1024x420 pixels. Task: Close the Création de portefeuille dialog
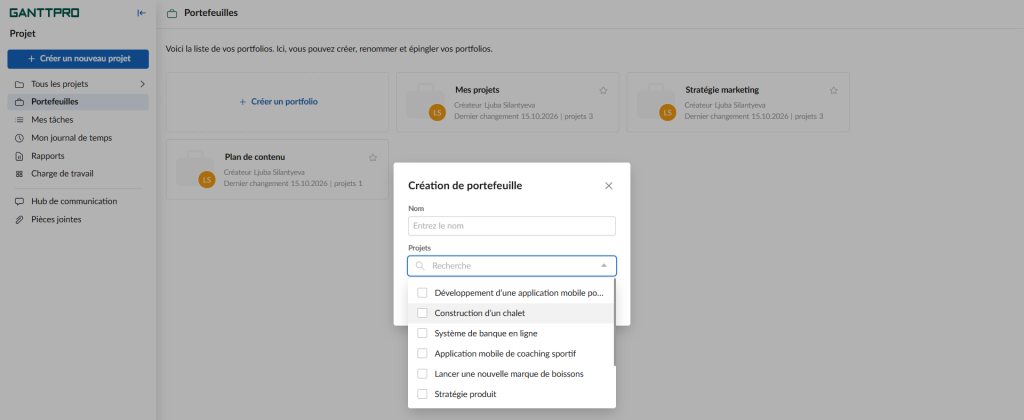(609, 186)
